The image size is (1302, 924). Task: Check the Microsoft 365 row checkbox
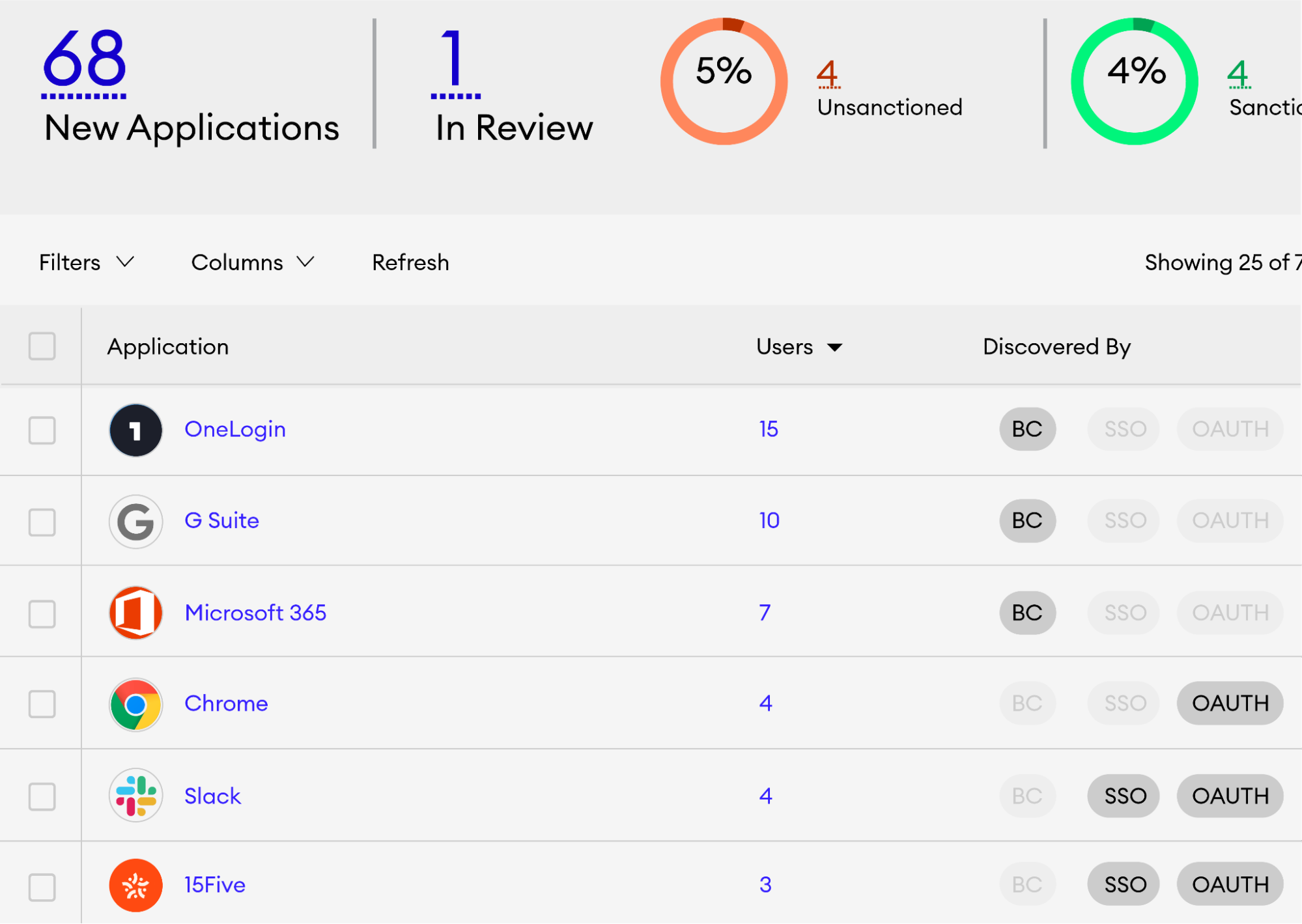coord(42,614)
